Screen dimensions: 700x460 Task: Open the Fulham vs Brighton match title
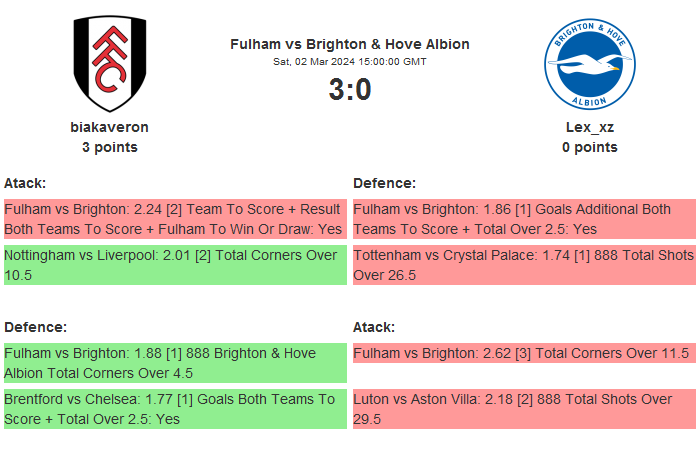pos(350,44)
